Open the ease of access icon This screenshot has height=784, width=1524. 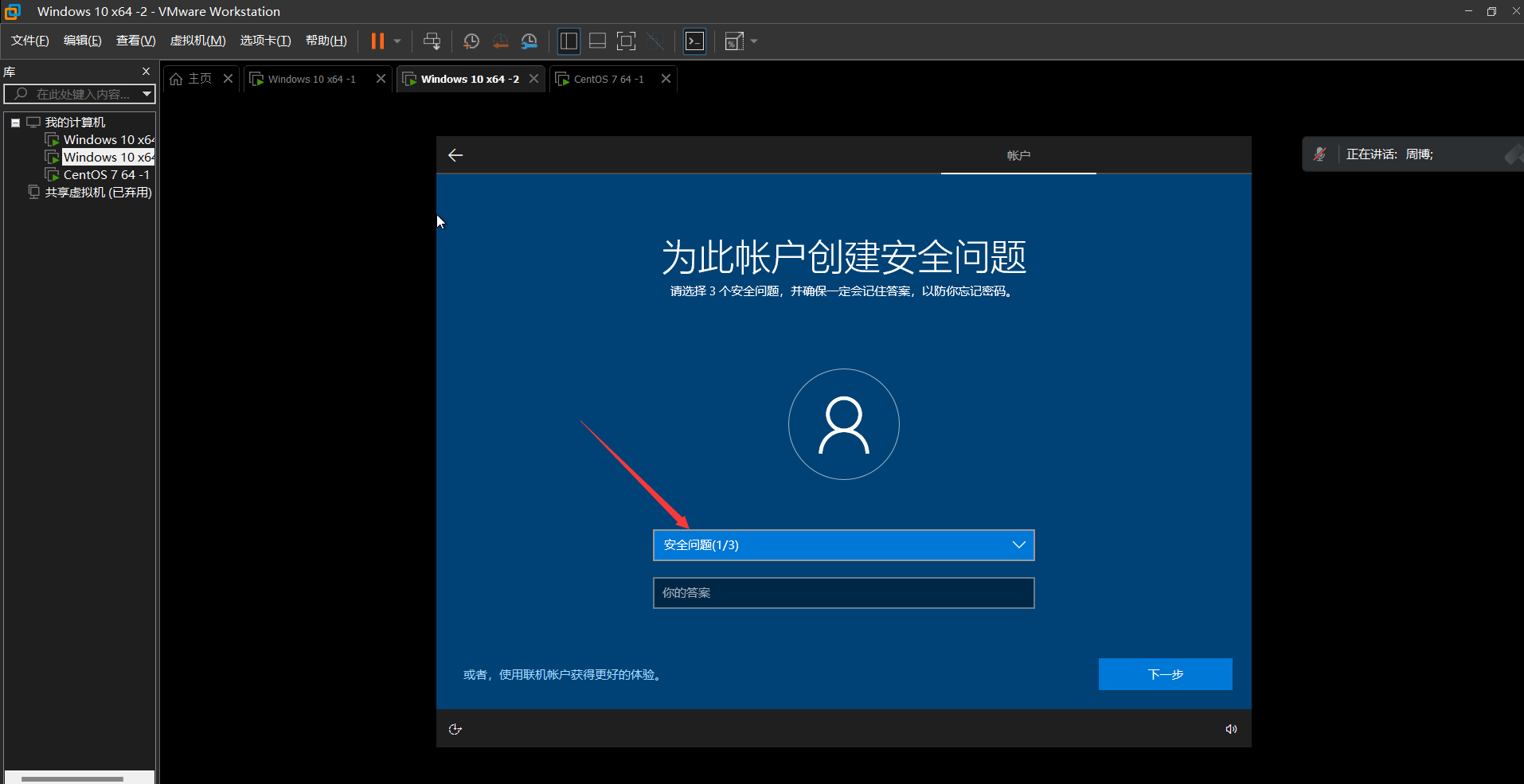tap(455, 729)
